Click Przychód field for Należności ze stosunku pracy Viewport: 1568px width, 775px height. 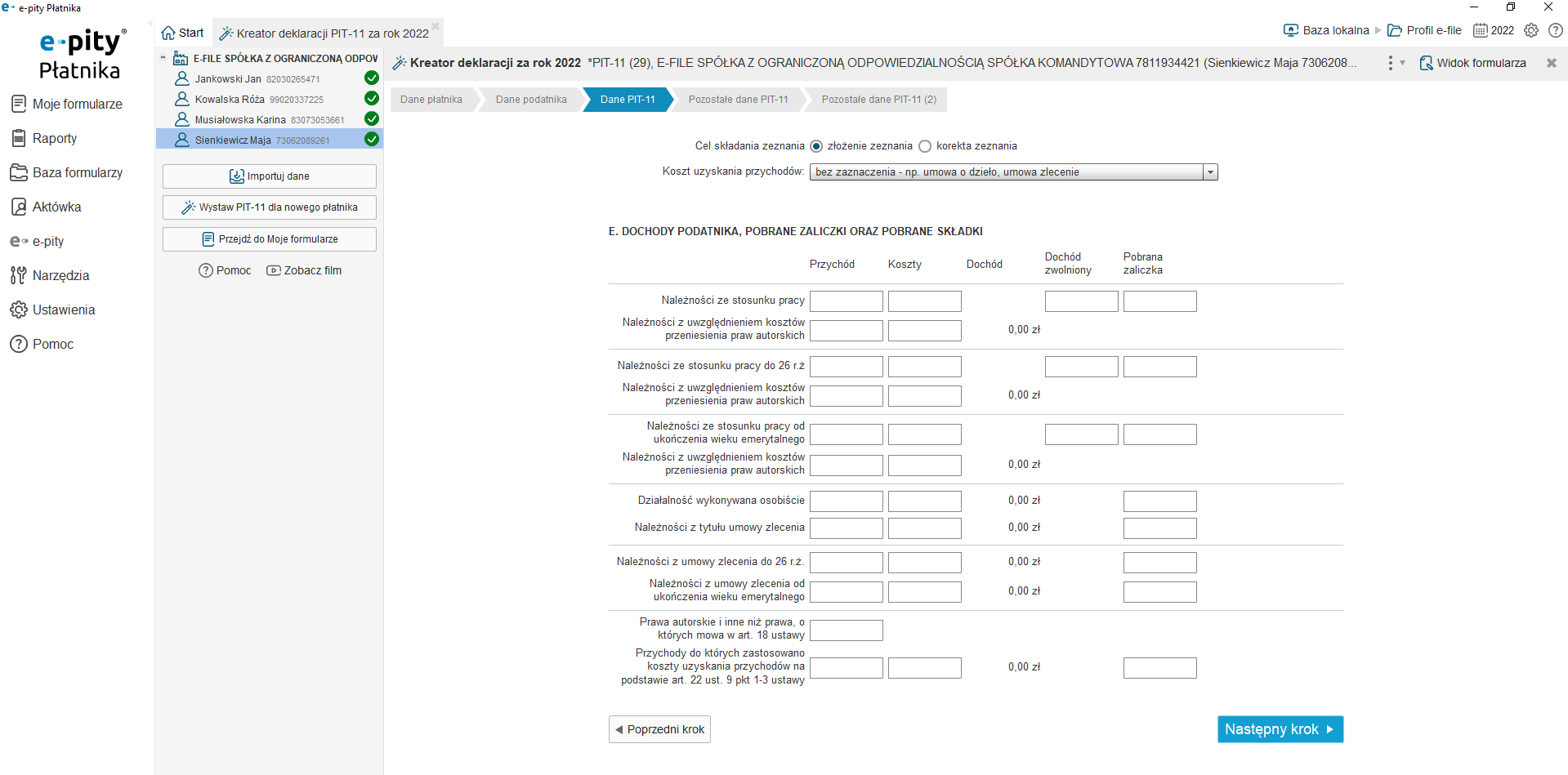point(846,301)
